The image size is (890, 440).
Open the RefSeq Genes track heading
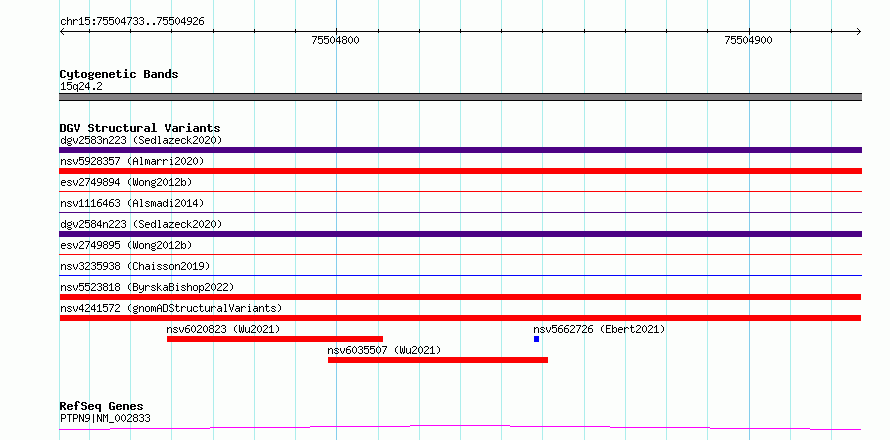(x=102, y=407)
